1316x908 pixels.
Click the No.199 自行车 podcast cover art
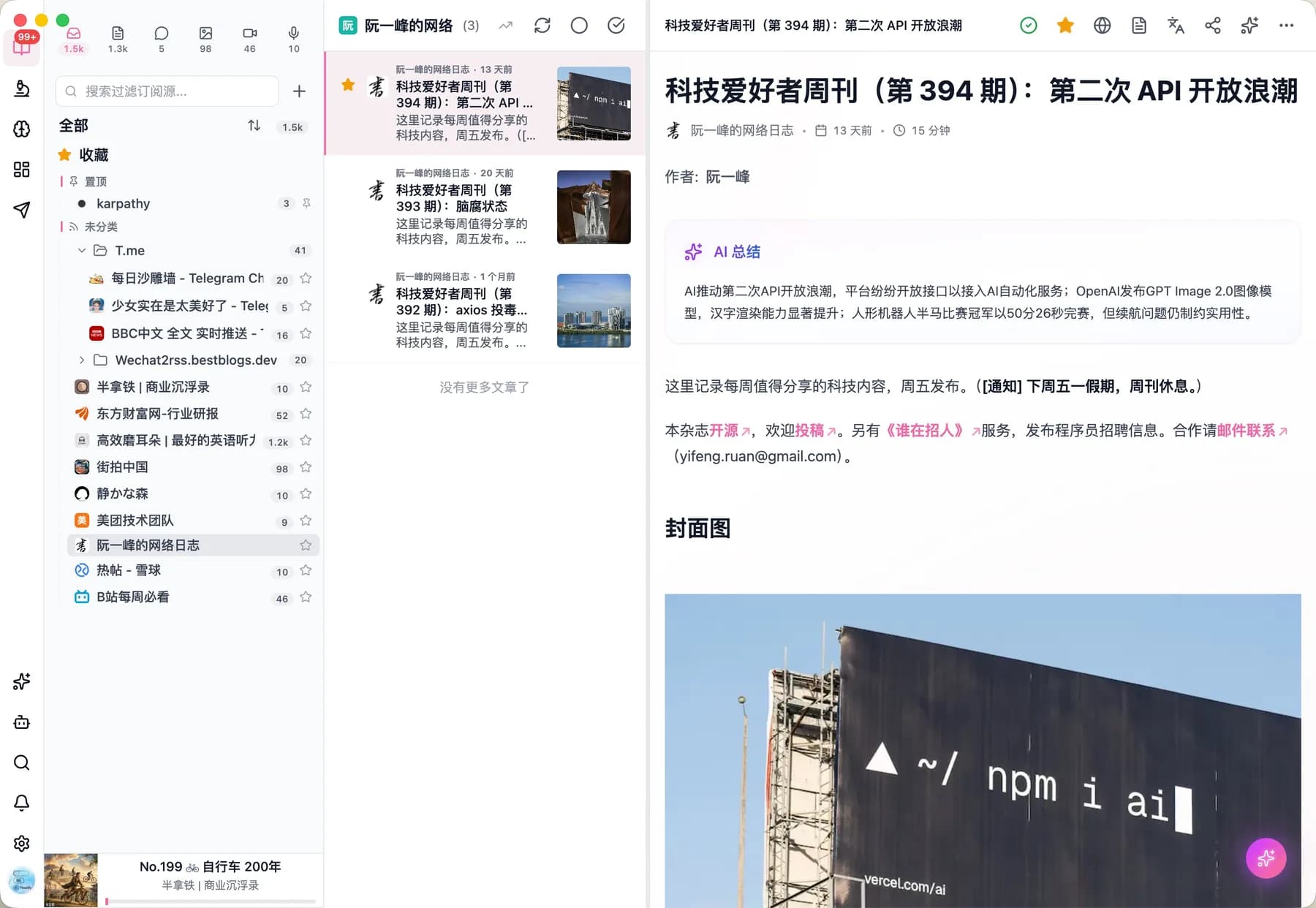tap(71, 880)
